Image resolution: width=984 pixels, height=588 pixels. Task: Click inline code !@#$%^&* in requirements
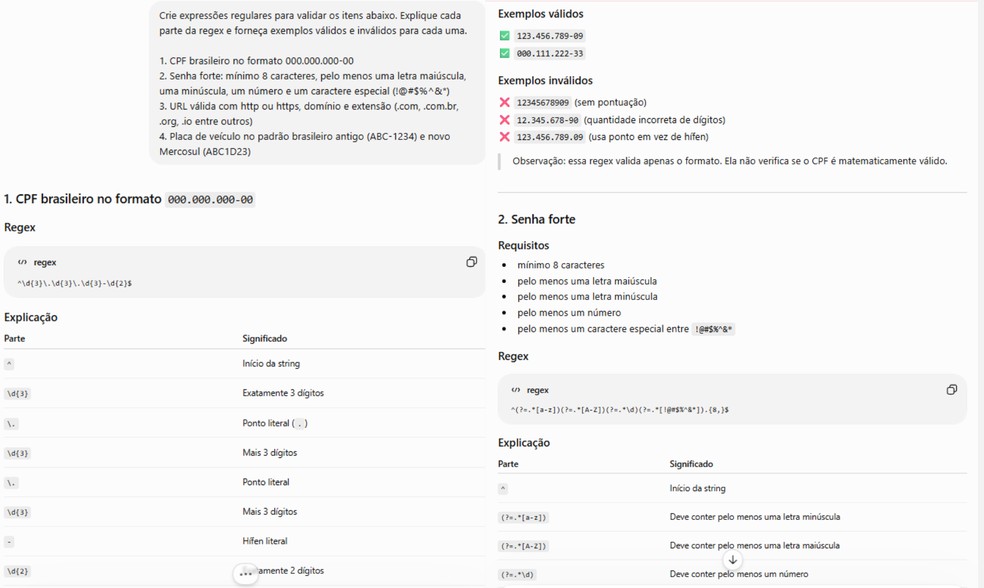click(714, 329)
